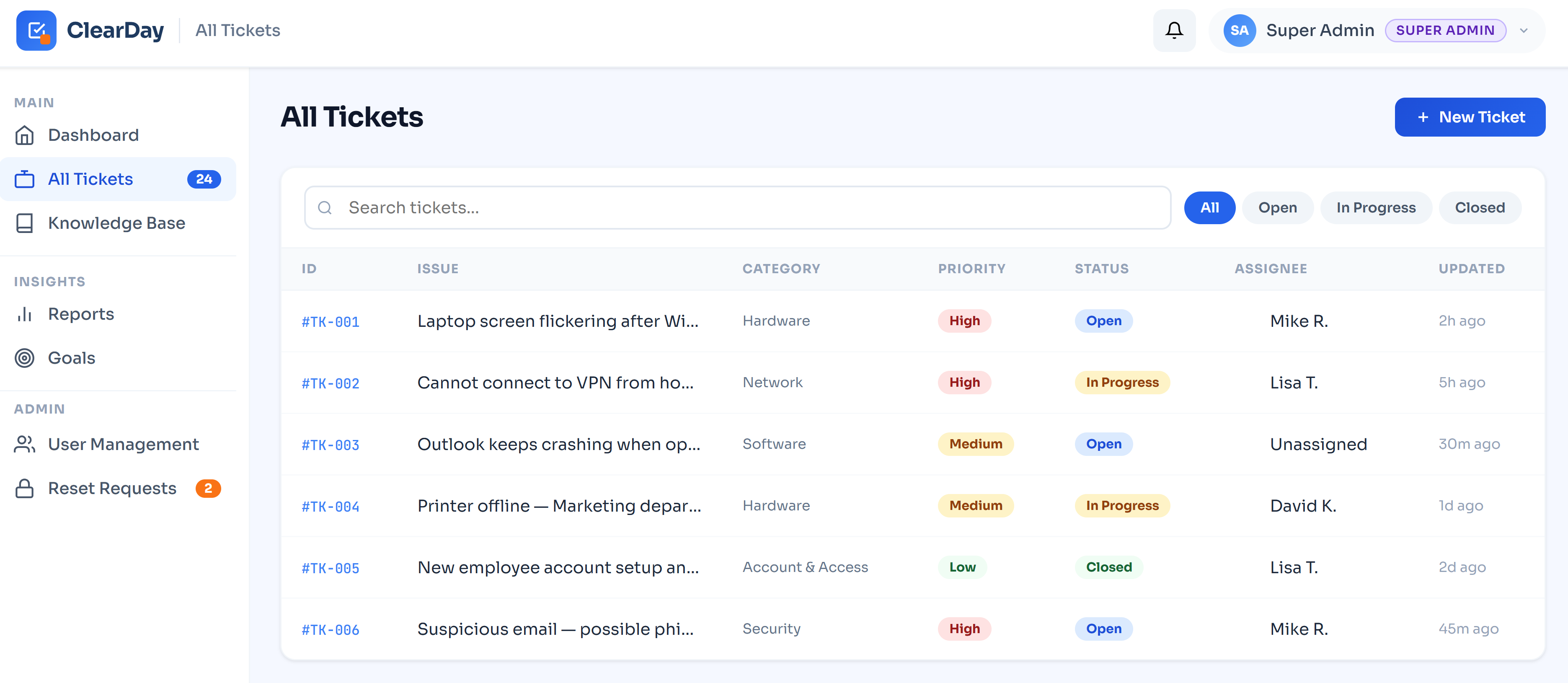1568x683 pixels.
Task: Click the Reset Requests badge 2
Action: 208,488
